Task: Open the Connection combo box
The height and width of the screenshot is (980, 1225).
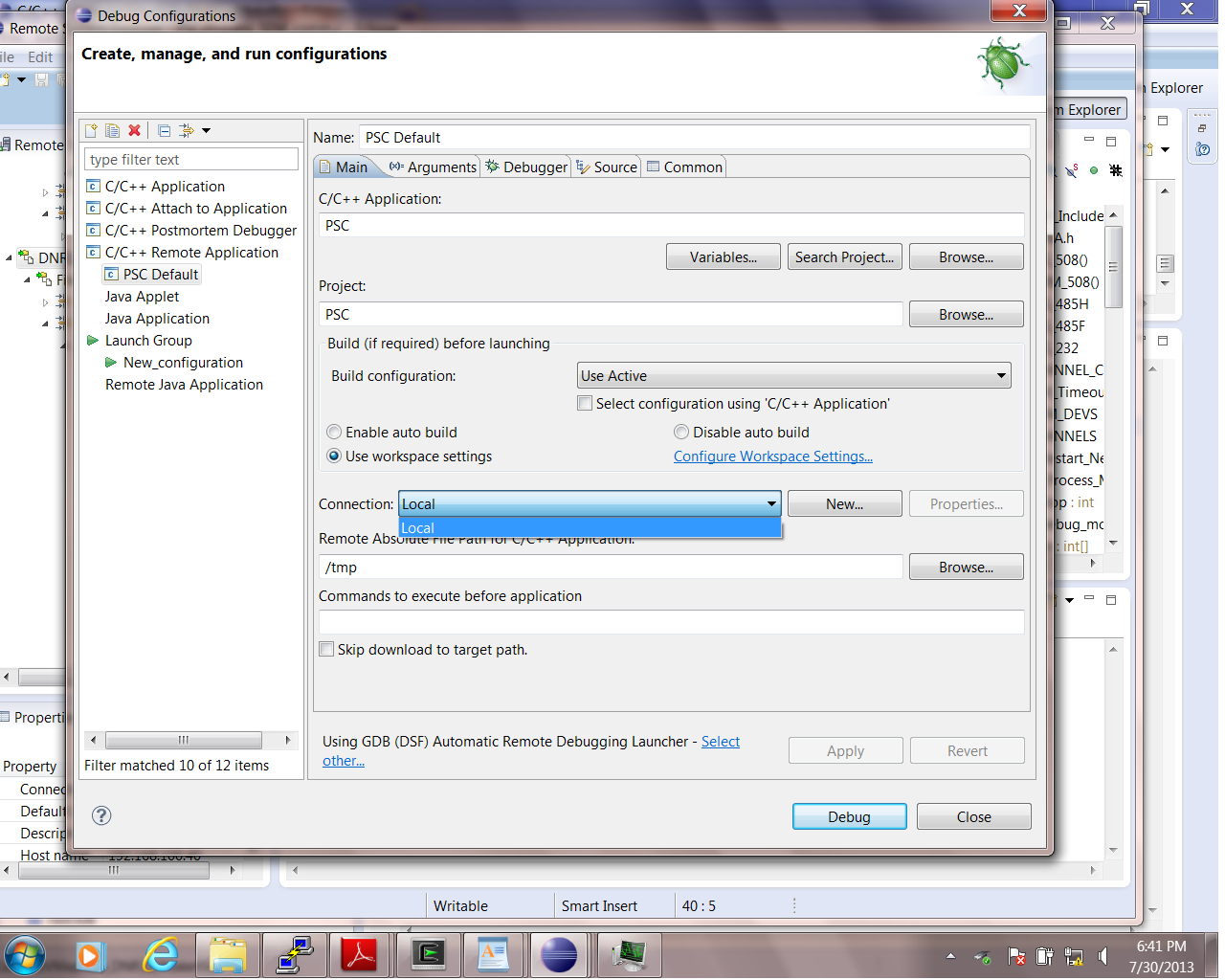Action: 590,504
